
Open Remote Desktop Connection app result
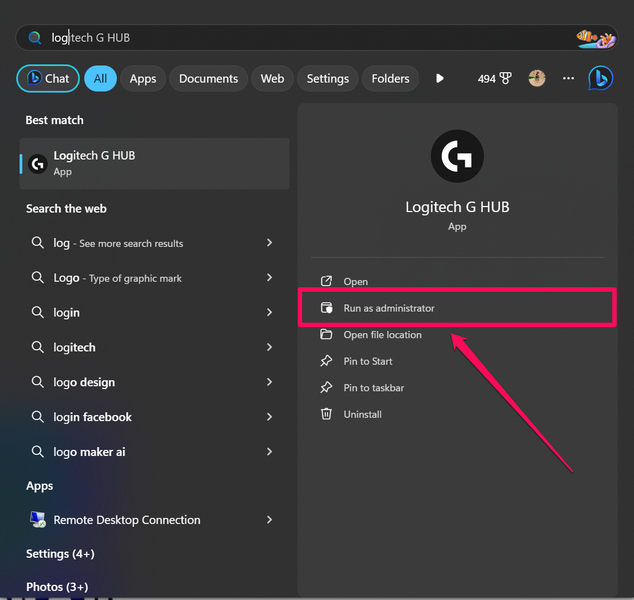[126, 520]
